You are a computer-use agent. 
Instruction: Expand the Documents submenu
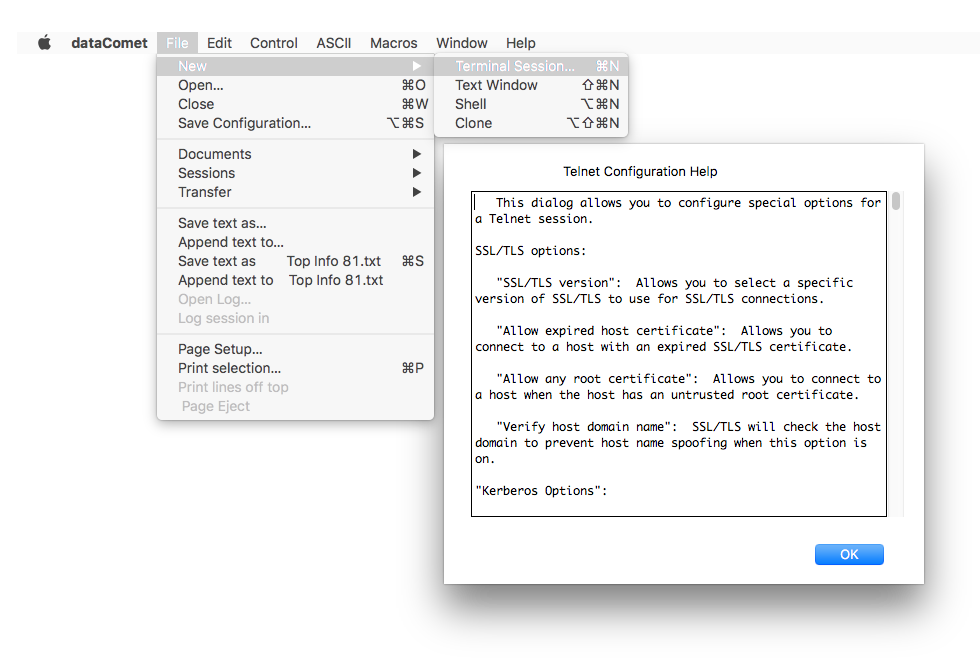[x=296, y=154]
